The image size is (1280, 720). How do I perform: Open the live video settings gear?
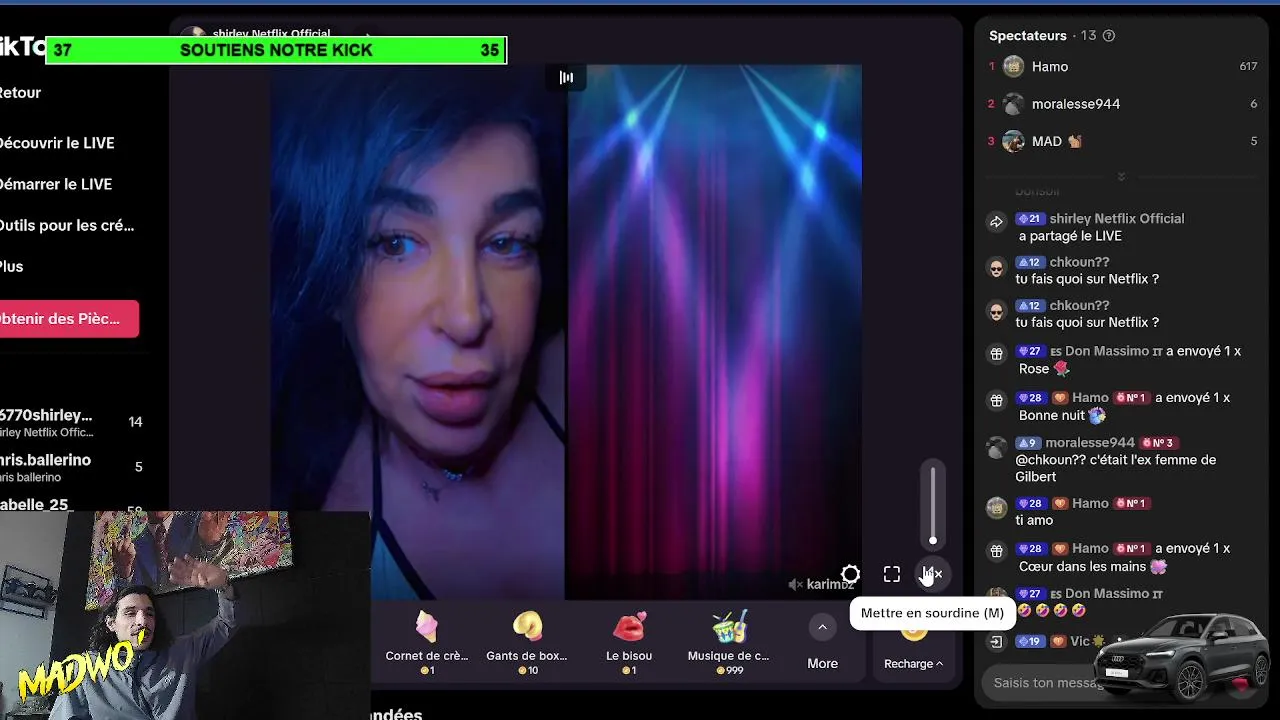(x=850, y=574)
